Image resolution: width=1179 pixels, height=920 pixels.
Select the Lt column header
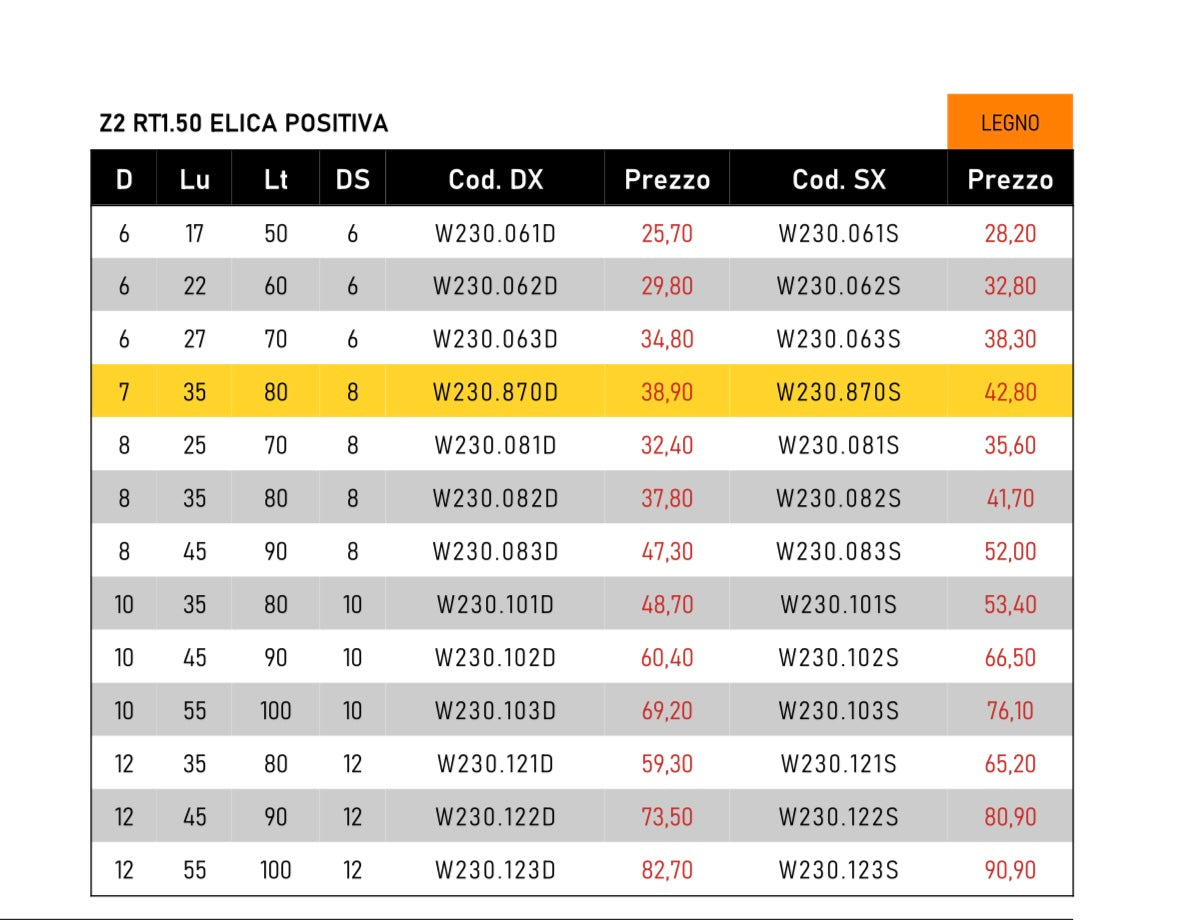pyautogui.click(x=275, y=180)
